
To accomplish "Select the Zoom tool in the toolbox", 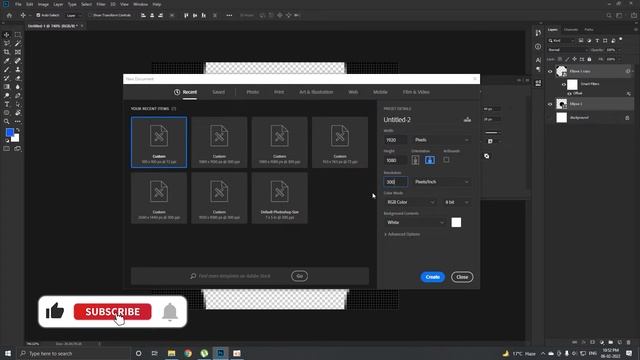I will tap(7, 121).
